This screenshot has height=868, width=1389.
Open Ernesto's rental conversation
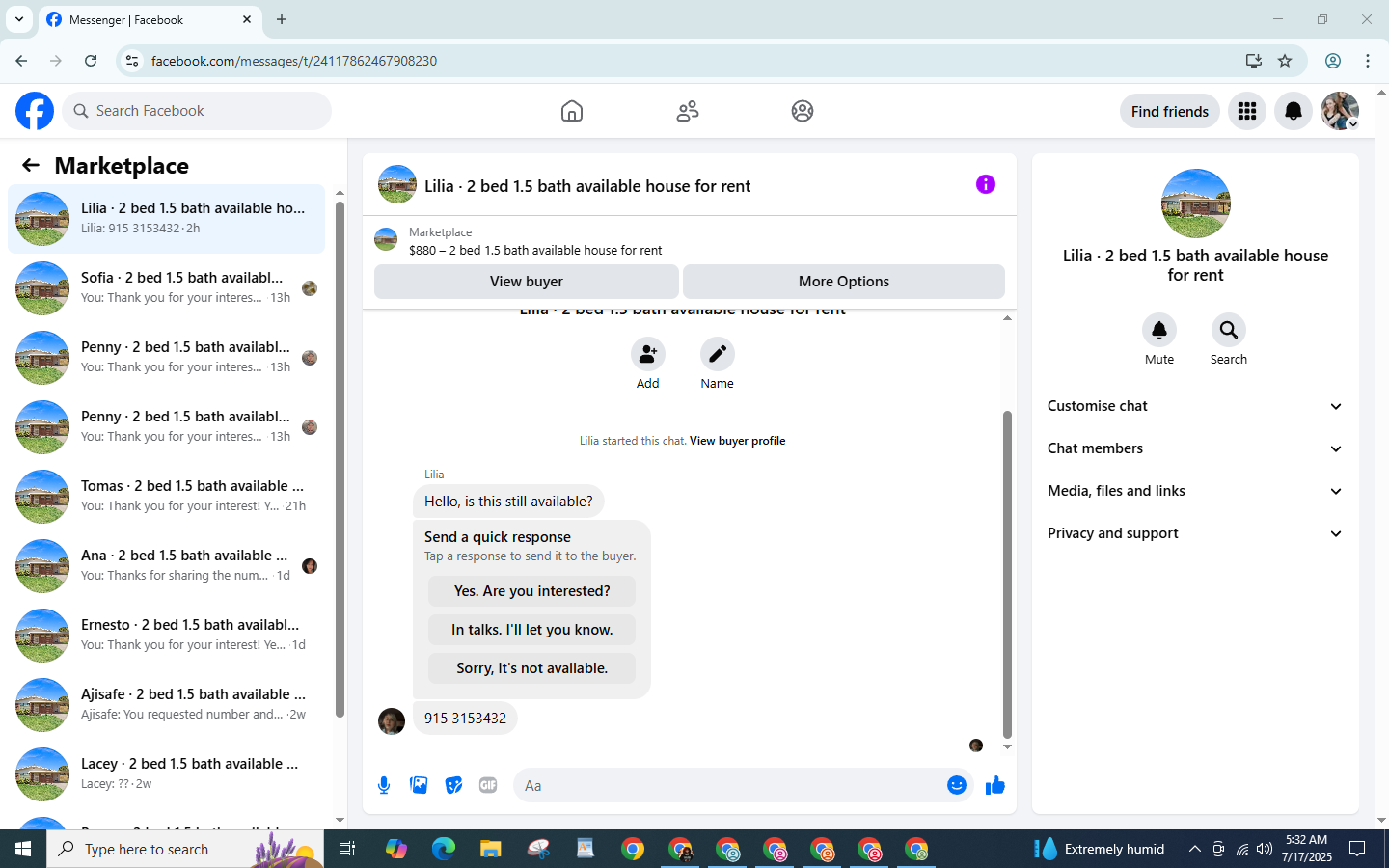(166, 635)
